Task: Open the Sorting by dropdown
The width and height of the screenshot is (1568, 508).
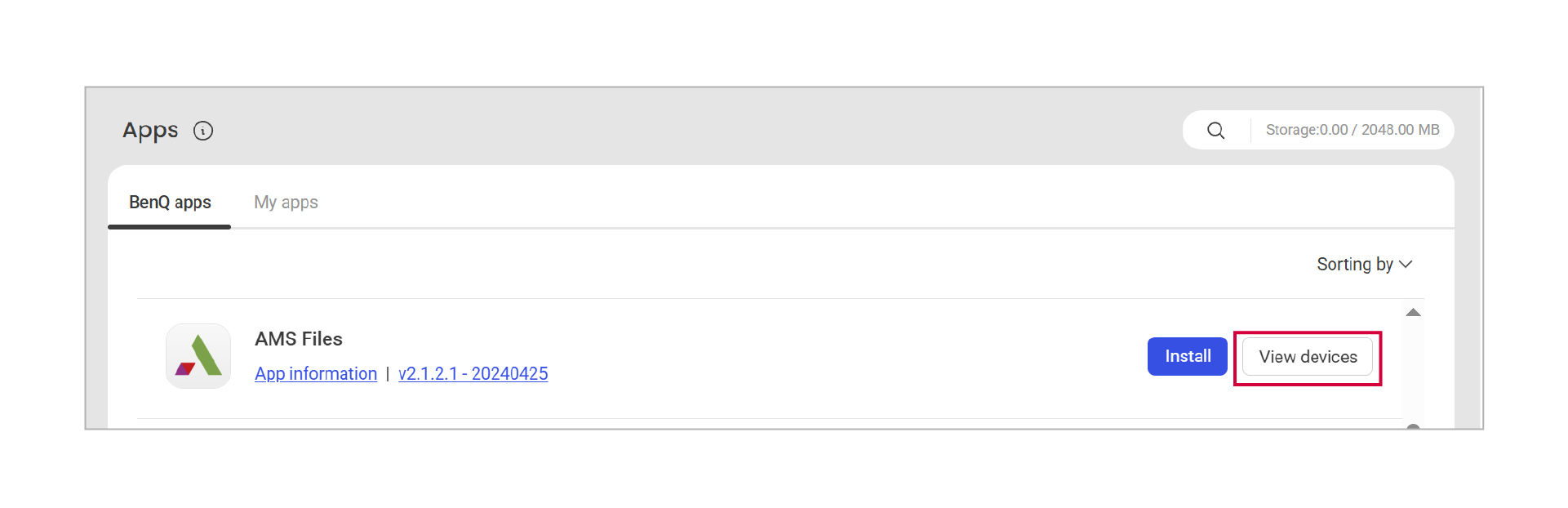Action: [1355, 265]
